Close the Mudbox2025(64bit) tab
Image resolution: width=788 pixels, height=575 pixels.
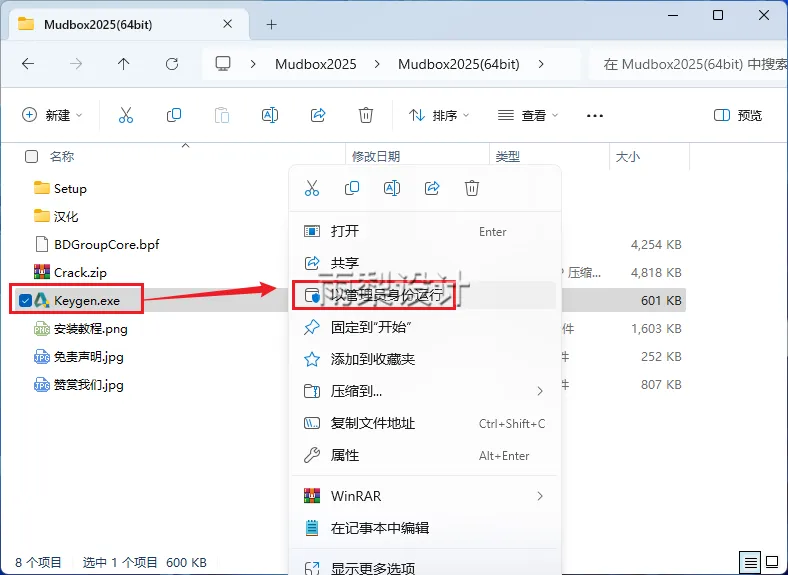pos(227,24)
